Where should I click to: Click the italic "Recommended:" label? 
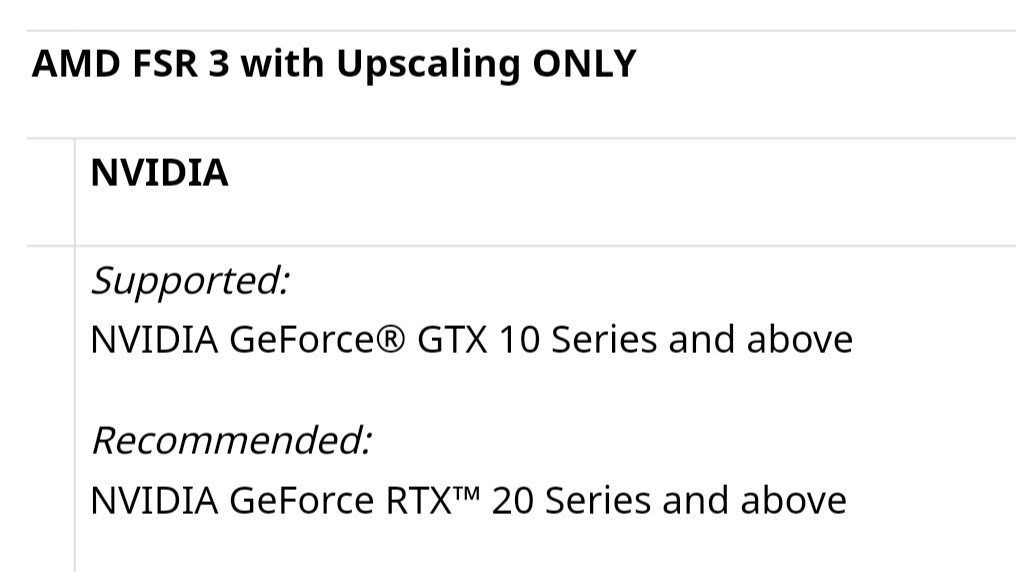pyautogui.click(x=231, y=440)
